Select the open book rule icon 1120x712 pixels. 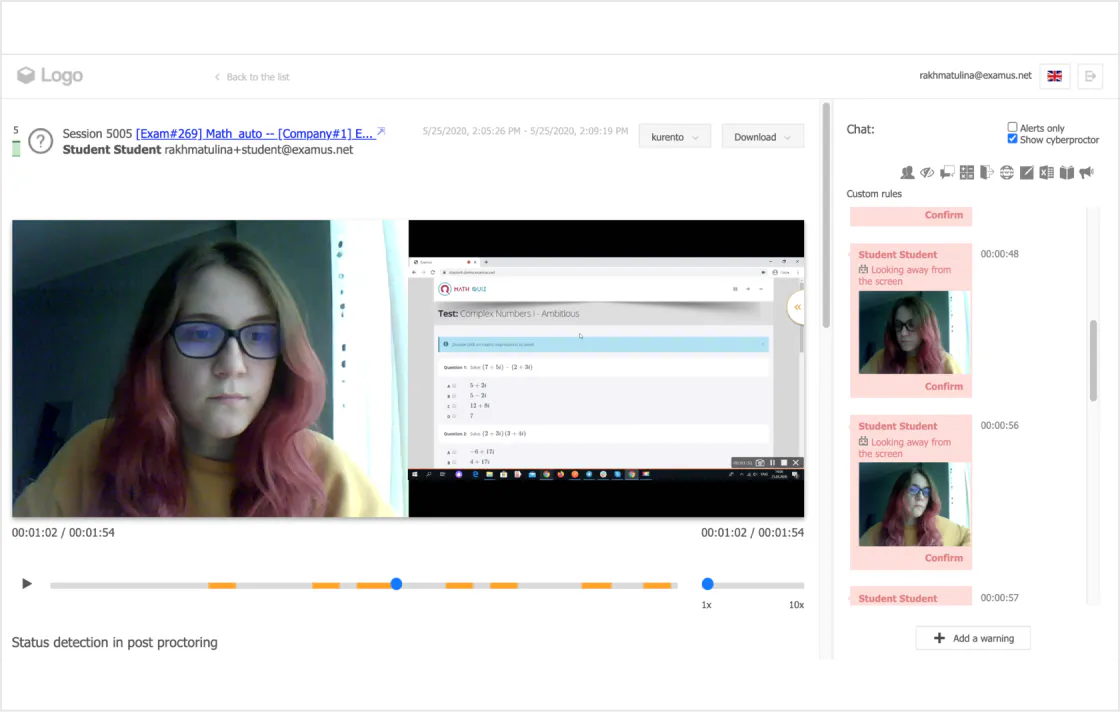tap(1066, 172)
